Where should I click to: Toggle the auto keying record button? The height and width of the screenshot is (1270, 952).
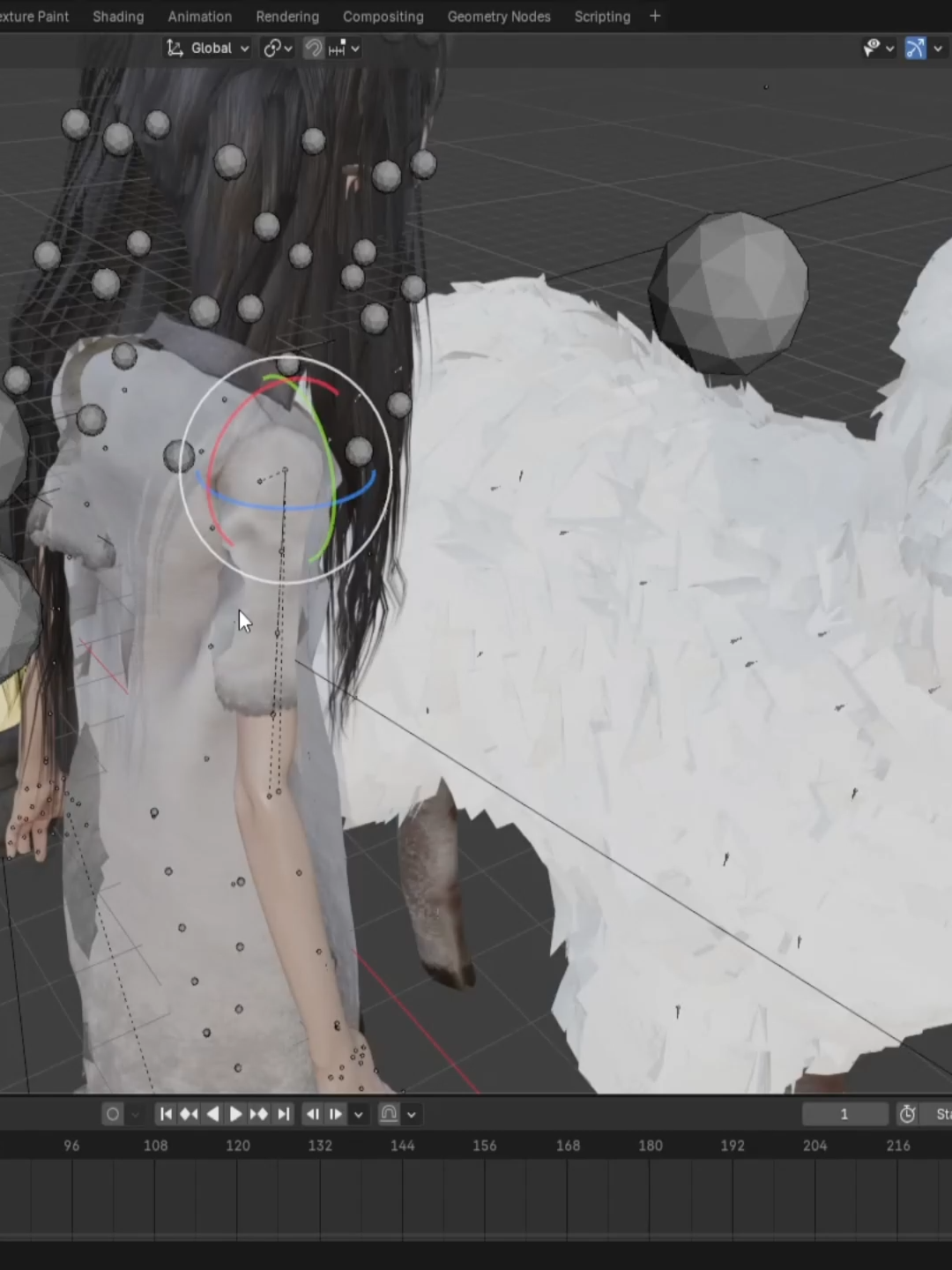pyautogui.click(x=113, y=1114)
